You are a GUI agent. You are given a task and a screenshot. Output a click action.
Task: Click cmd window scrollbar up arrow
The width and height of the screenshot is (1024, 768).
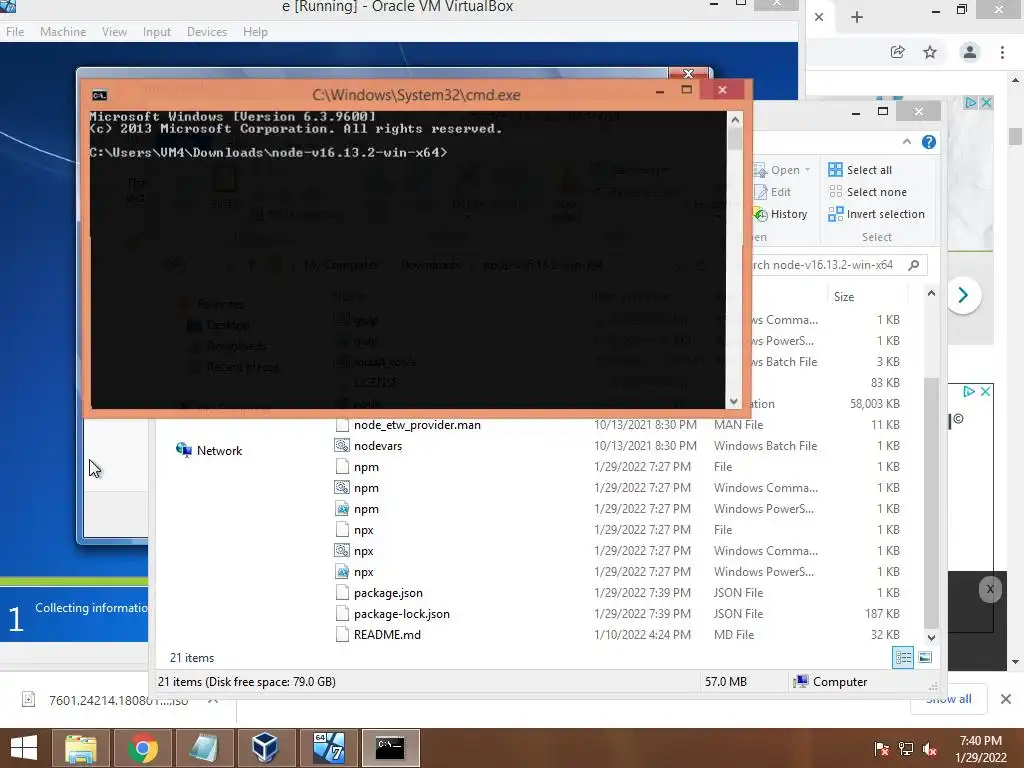pos(735,120)
